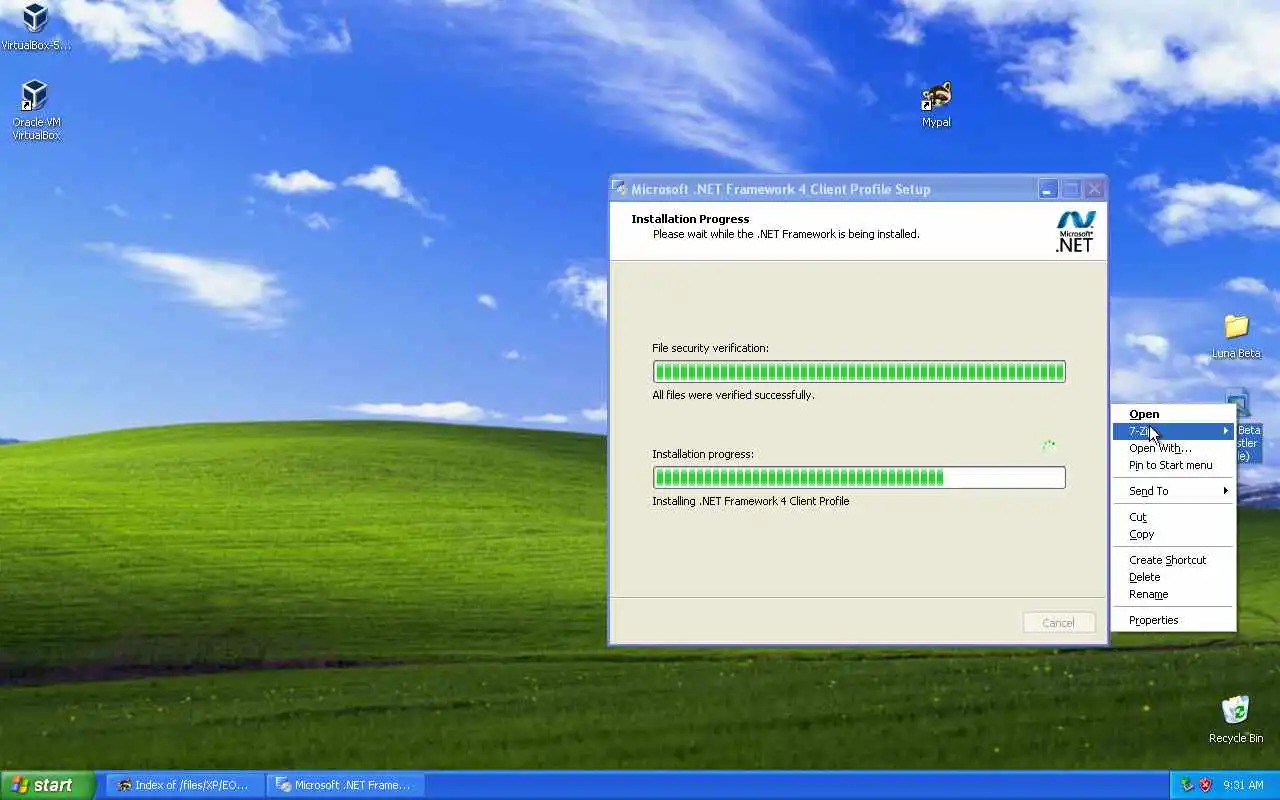
Task: Choose Rename in the context menu
Action: click(x=1174, y=594)
